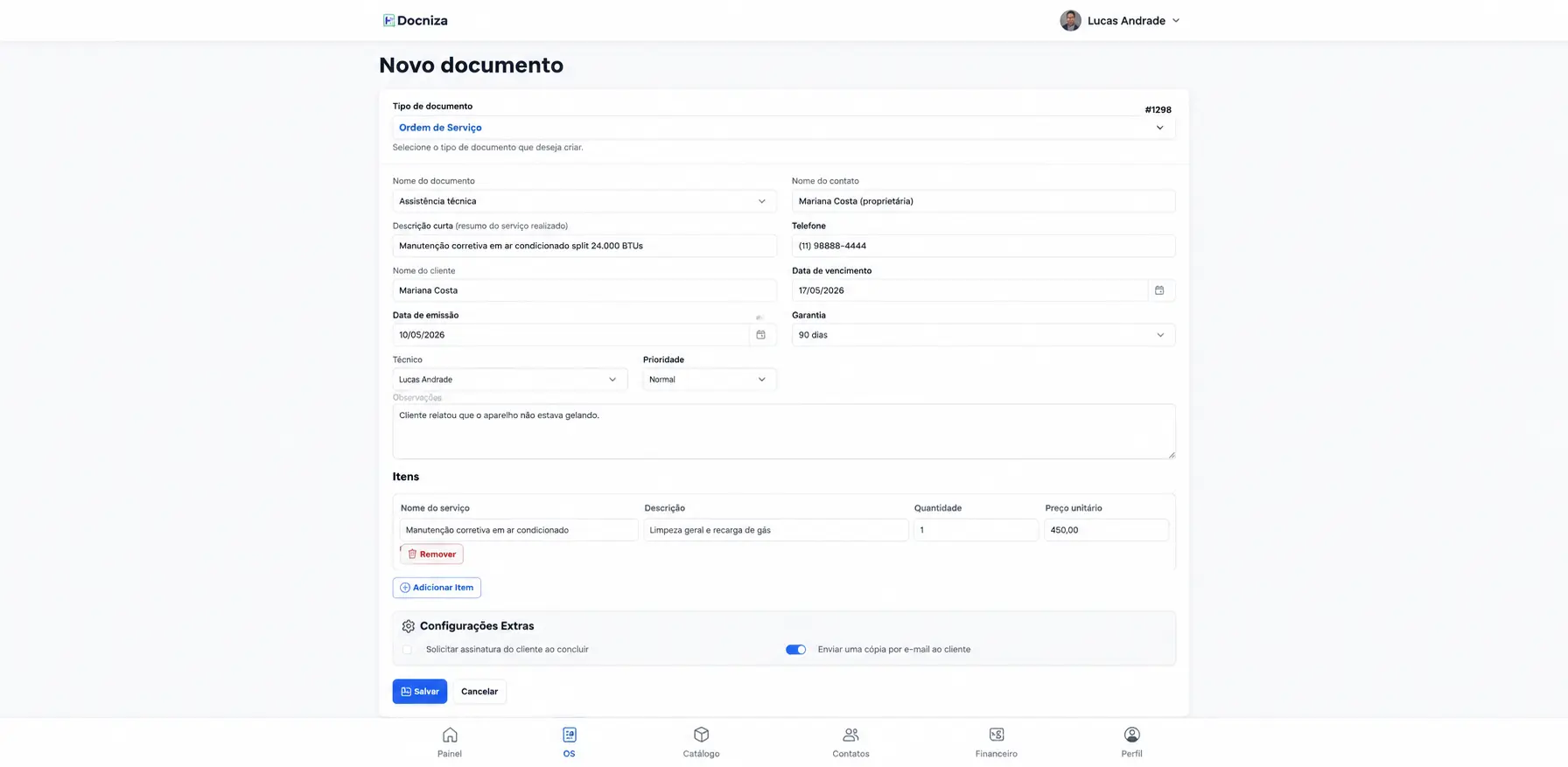Open the Contatos tab label
The image size is (1568, 767).
pos(850,754)
